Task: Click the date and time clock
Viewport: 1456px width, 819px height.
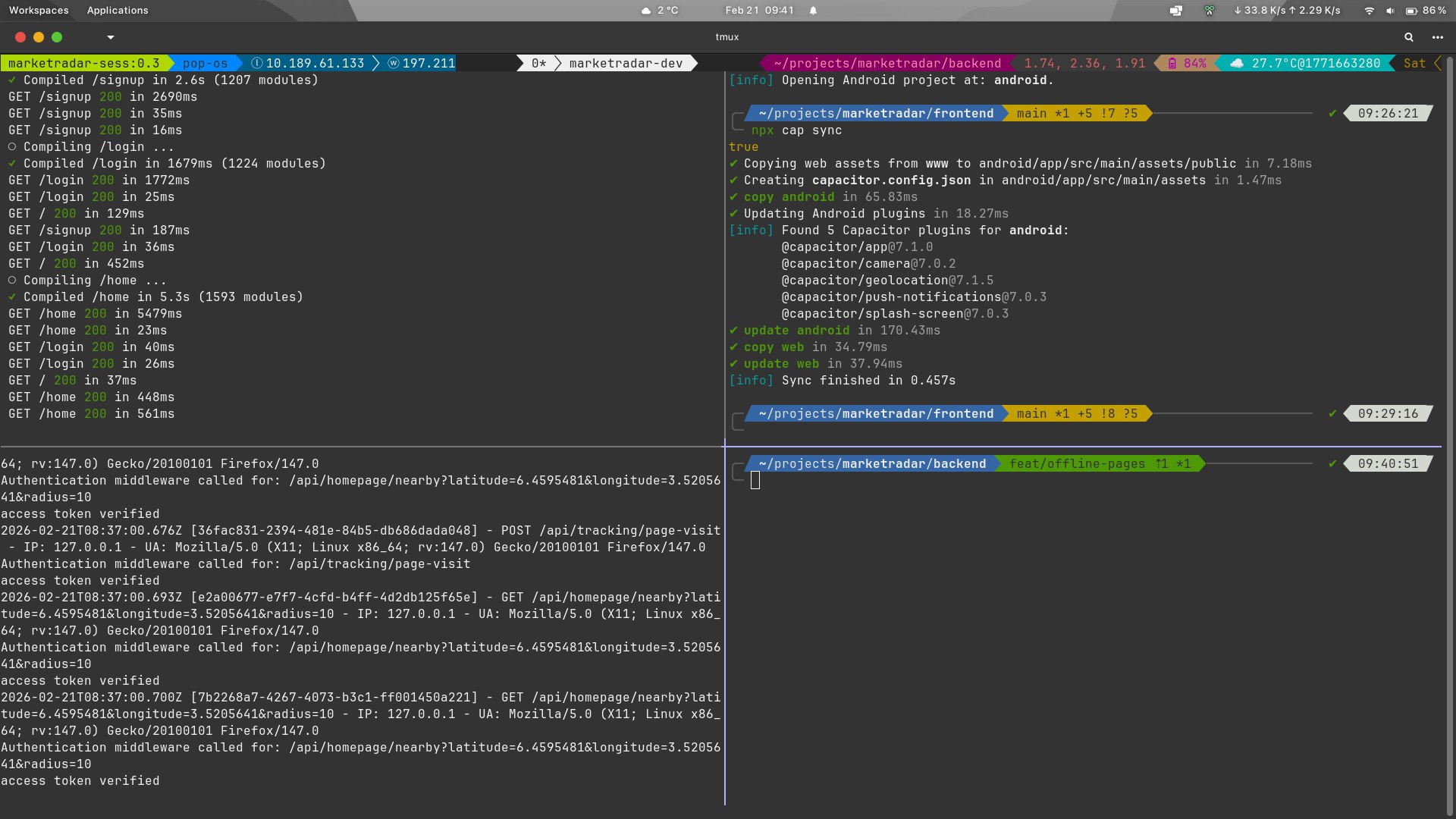Action: click(x=759, y=11)
